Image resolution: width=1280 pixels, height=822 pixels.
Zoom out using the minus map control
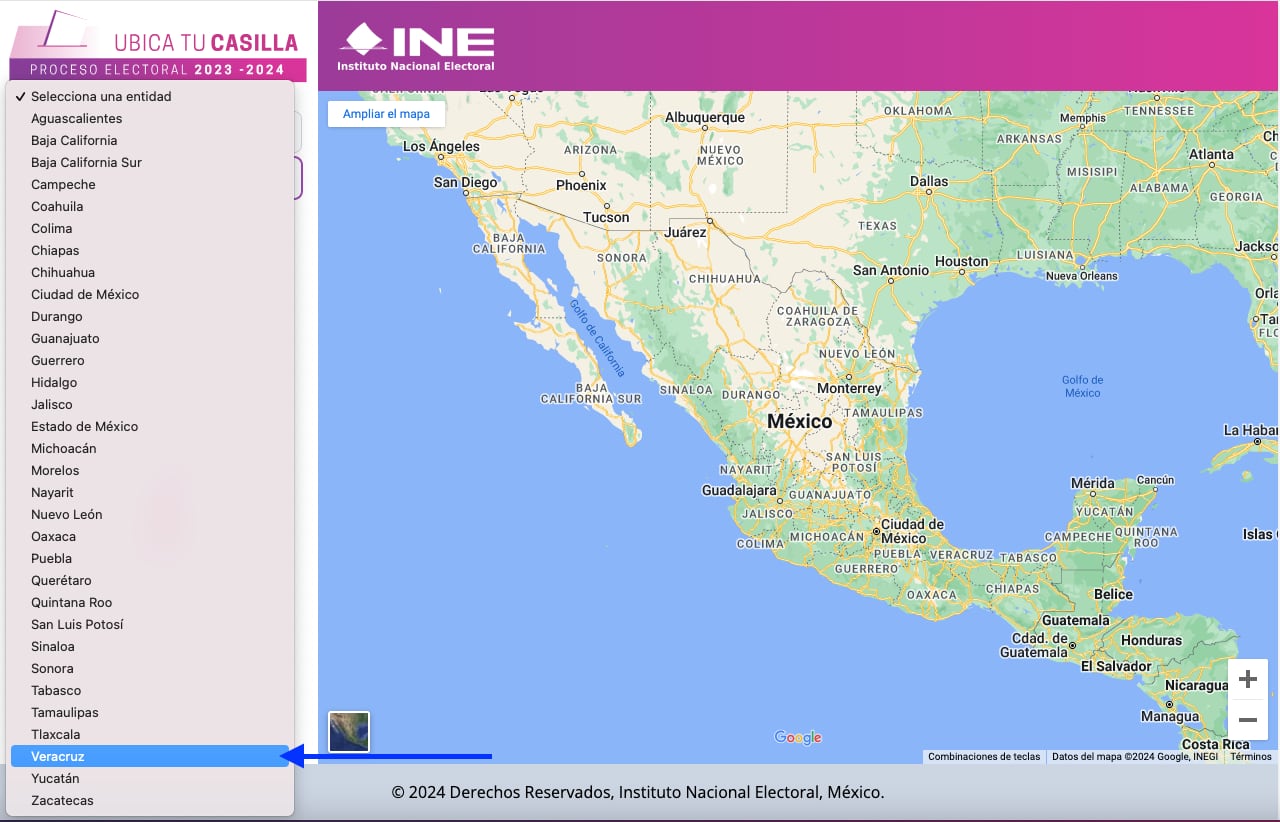(x=1248, y=719)
